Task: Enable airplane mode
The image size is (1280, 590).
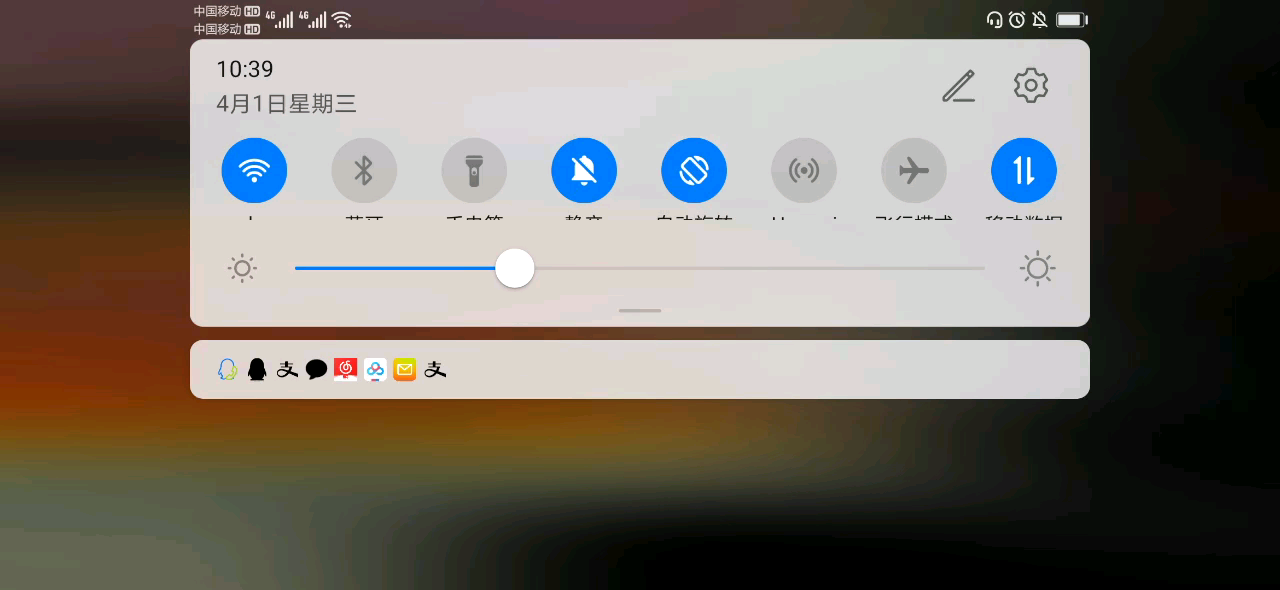Action: point(914,170)
